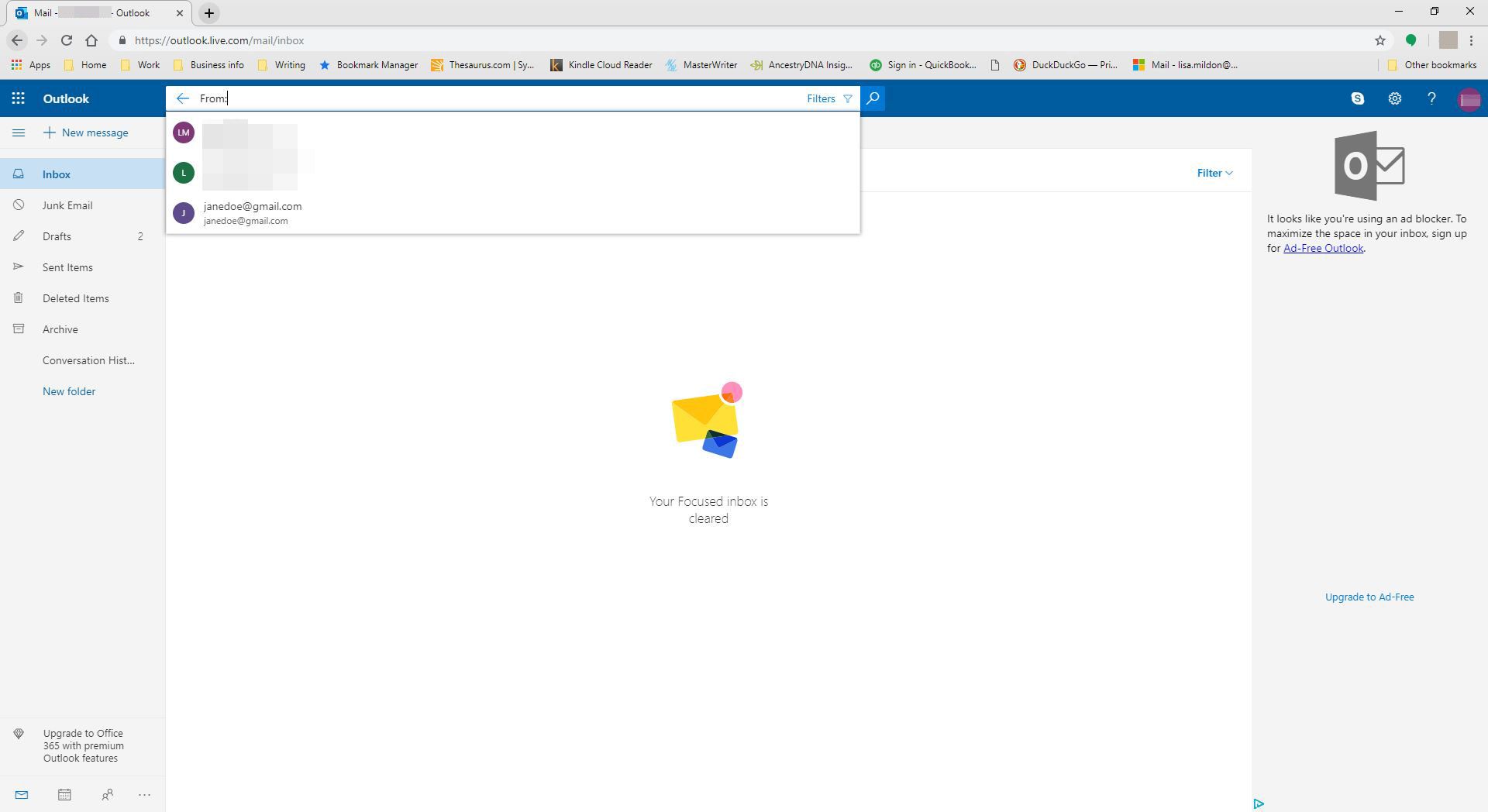Open the Conversation History folder
The width and height of the screenshot is (1488, 812).
tap(82, 360)
